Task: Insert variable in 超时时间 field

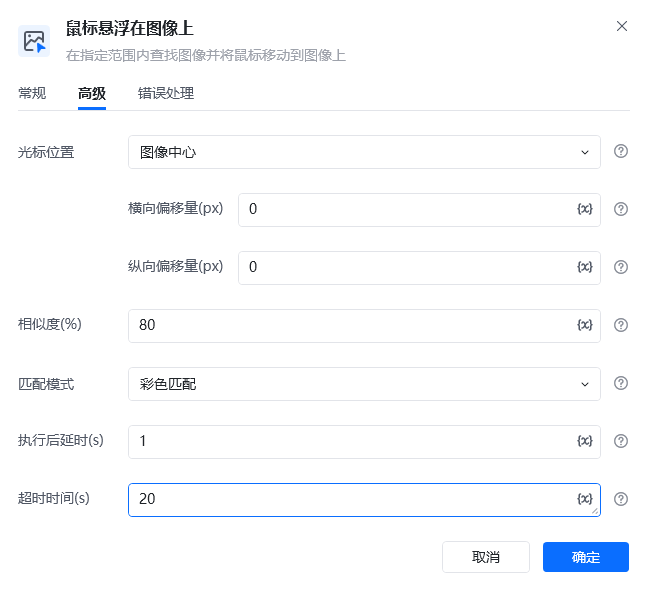Action: point(584,499)
